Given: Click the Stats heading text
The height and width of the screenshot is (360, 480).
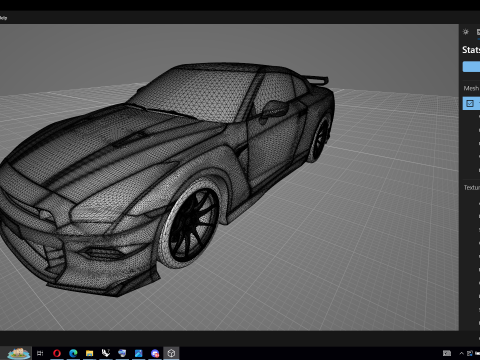Looking at the screenshot, I should [471, 50].
